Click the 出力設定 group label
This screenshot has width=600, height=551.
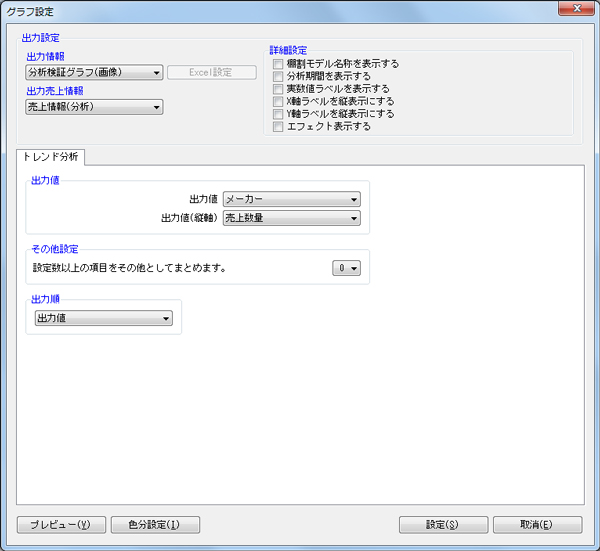pos(41,38)
